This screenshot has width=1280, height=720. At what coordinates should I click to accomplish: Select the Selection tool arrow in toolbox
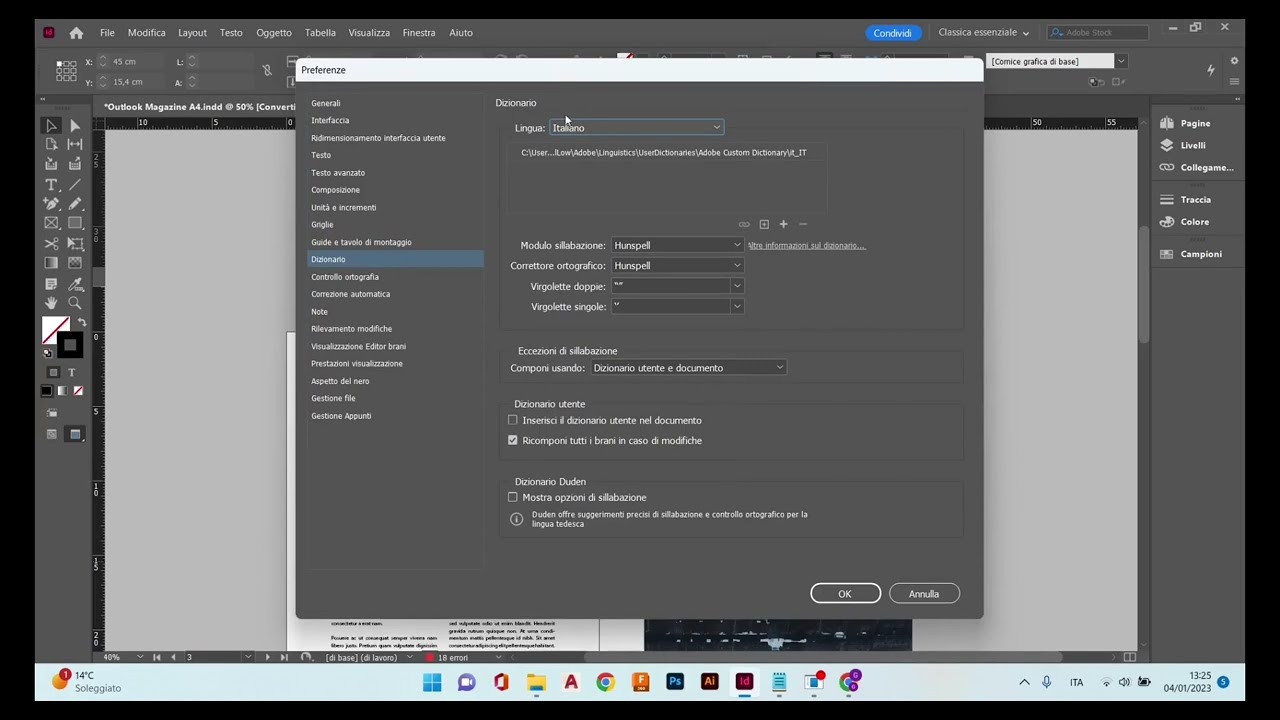click(51, 126)
